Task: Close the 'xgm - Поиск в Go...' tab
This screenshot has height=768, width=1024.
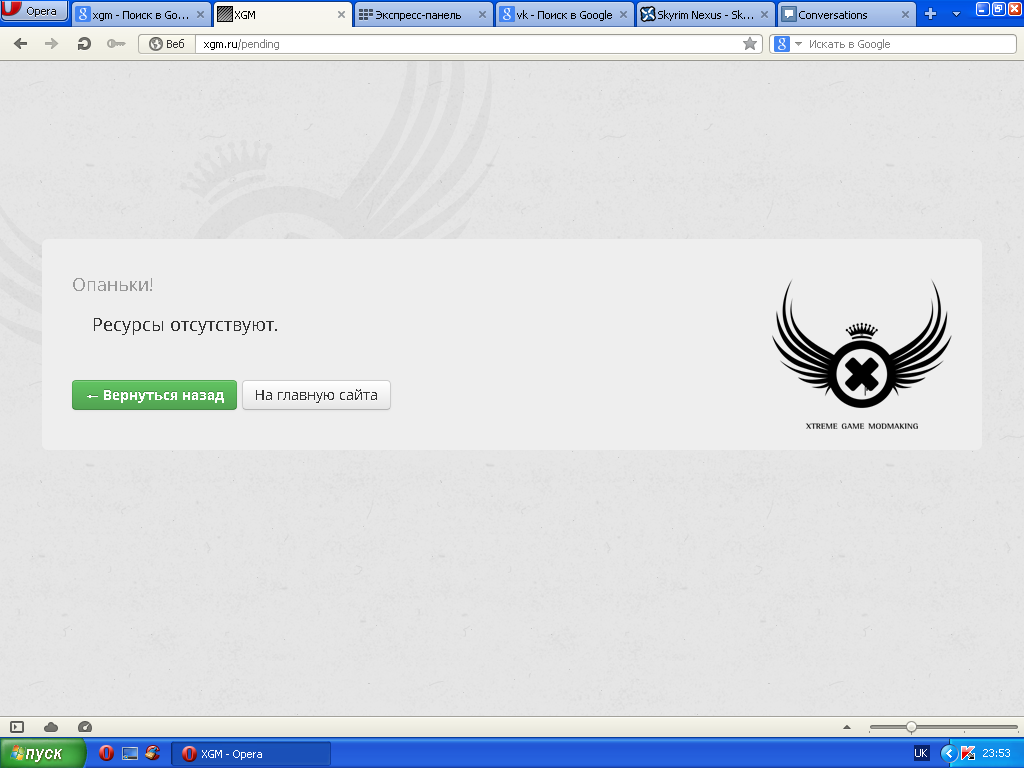Action: click(x=200, y=14)
